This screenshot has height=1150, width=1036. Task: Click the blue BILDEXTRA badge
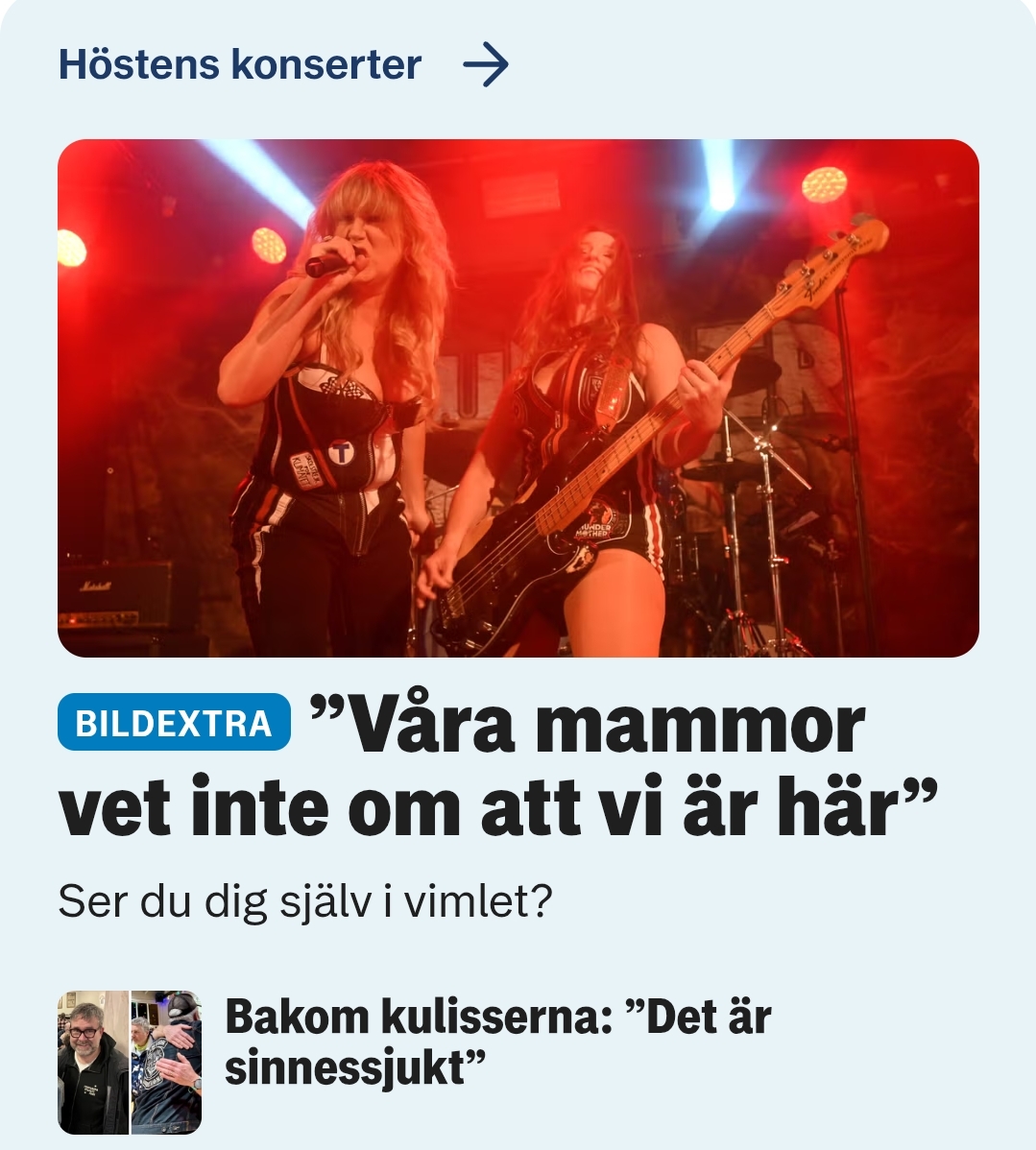point(174,723)
